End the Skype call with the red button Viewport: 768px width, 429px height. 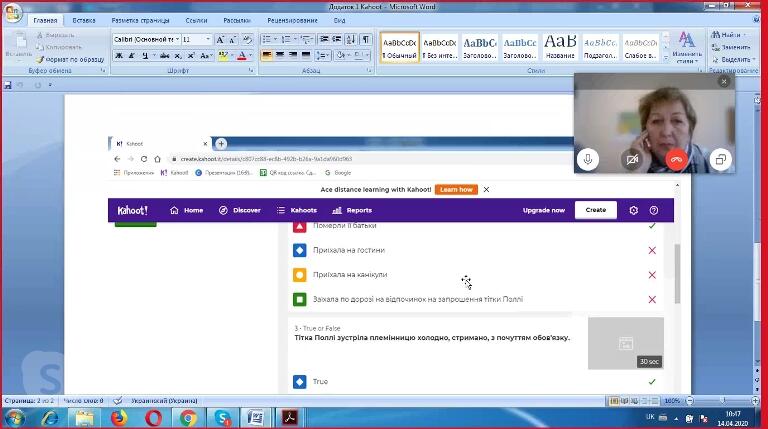(676, 160)
